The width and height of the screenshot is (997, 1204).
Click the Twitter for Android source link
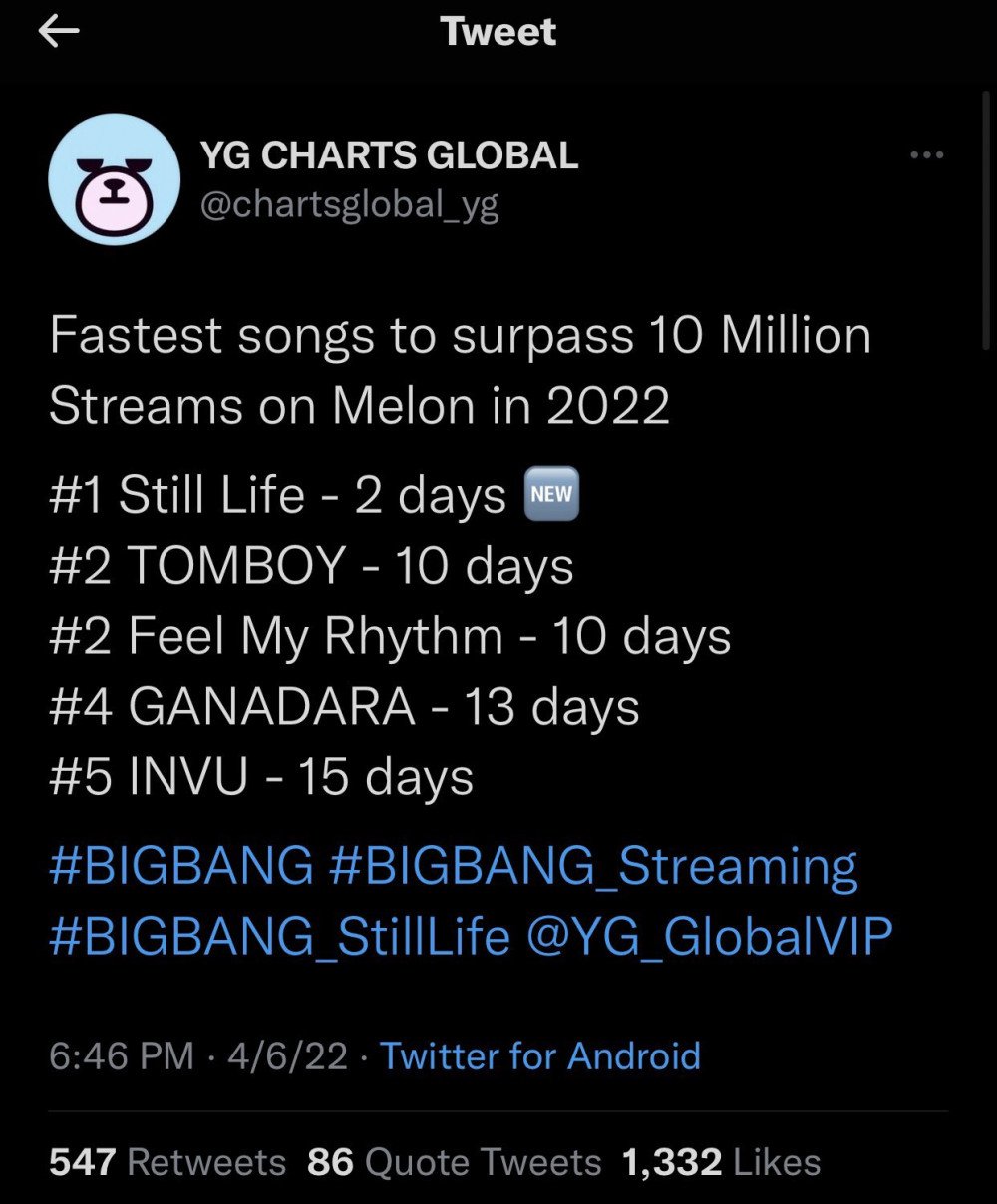tap(540, 1055)
